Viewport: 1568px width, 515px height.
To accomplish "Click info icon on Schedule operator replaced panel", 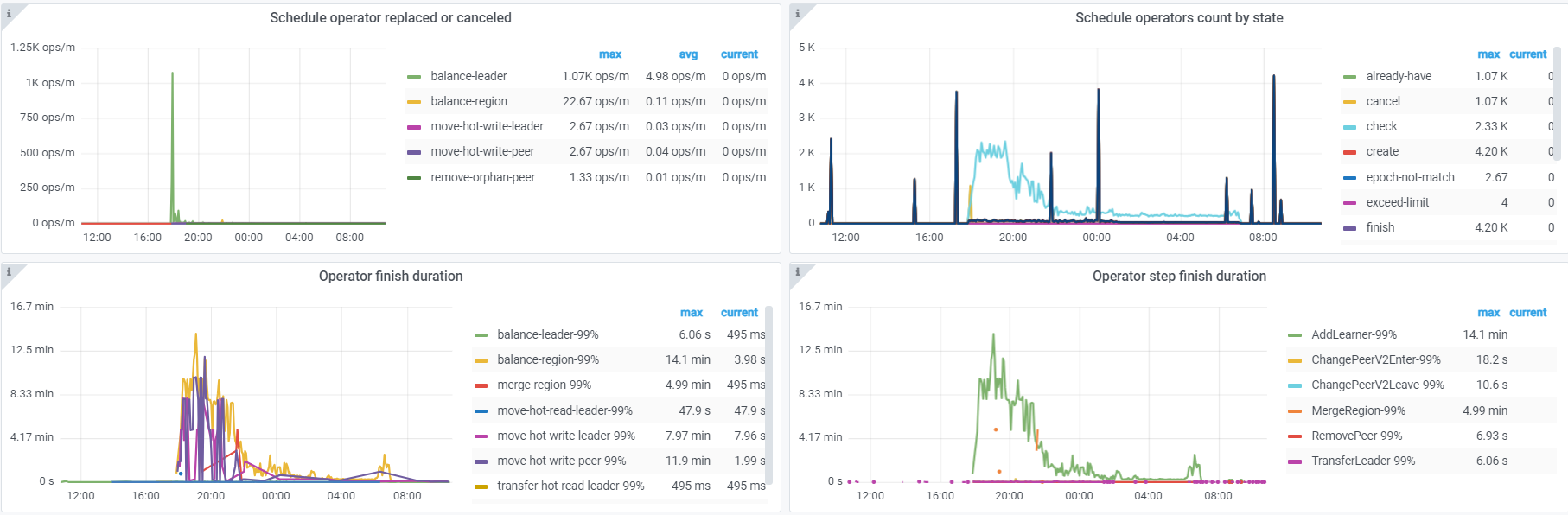I will pyautogui.click(x=9, y=13).
